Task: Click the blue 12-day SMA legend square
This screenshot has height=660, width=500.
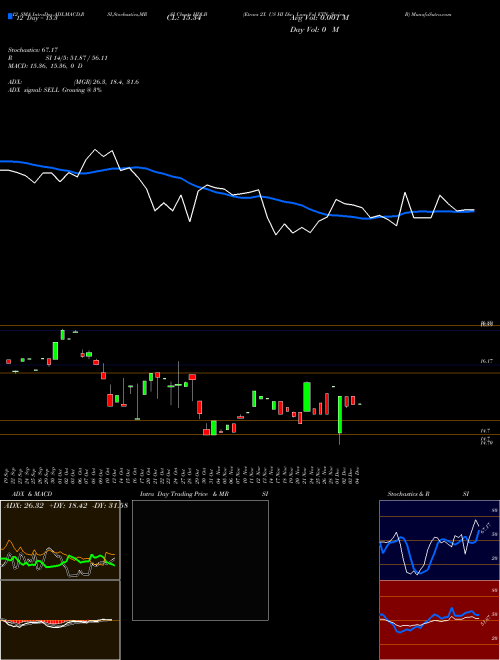Action: (x=10, y=16)
